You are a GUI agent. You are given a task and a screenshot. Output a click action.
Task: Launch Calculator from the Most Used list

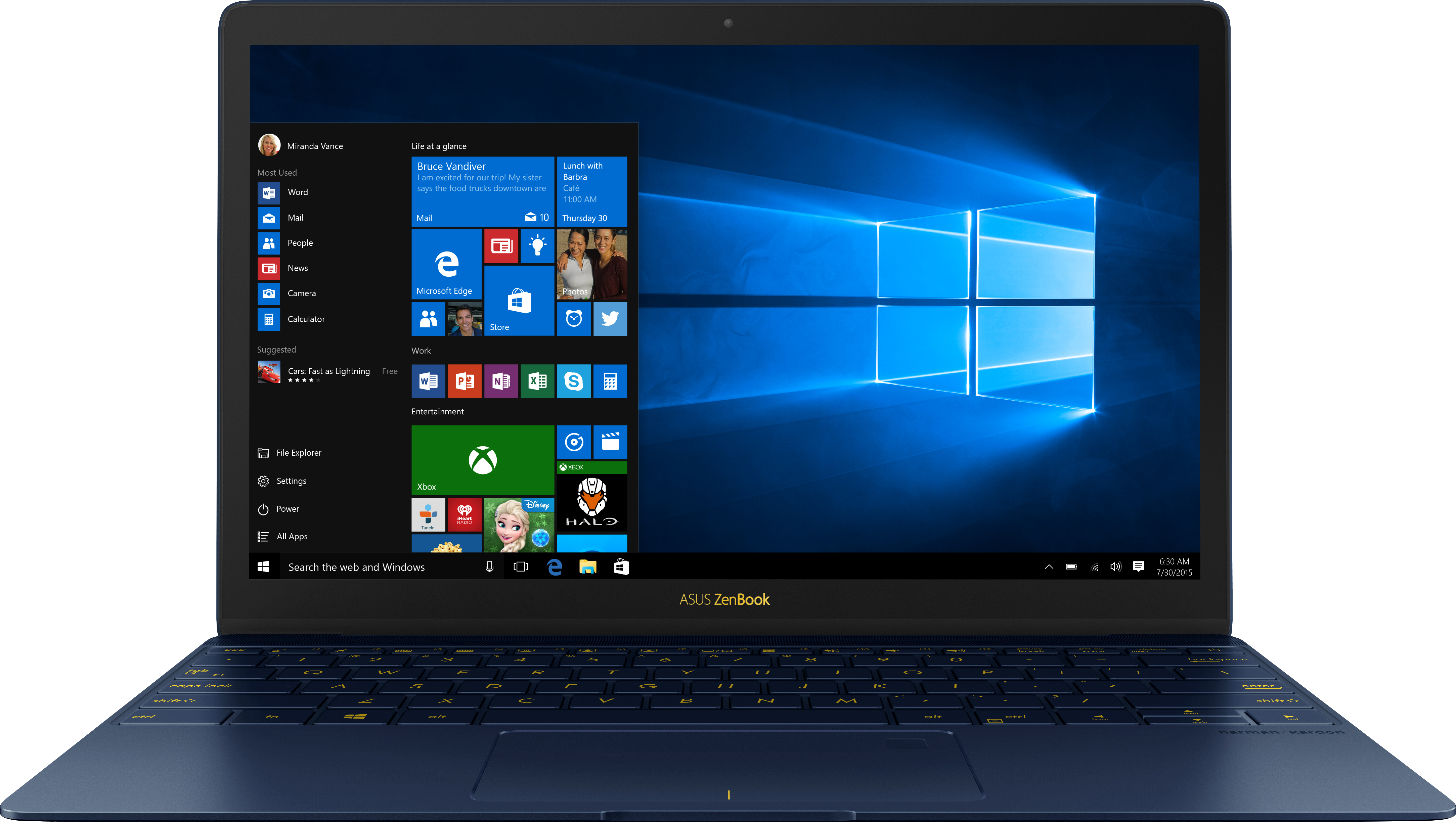[x=291, y=319]
